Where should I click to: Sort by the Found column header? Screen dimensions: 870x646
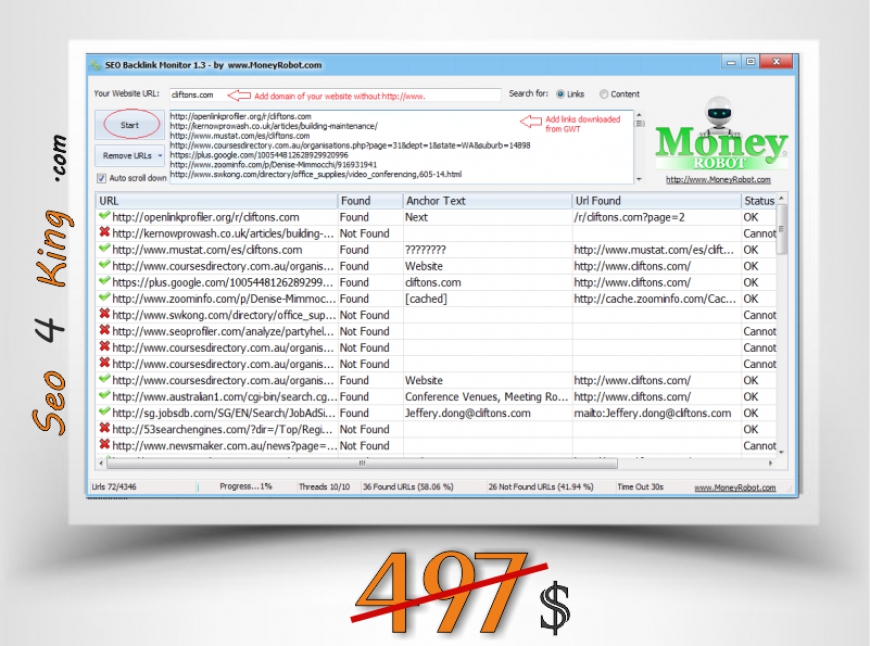pyautogui.click(x=370, y=201)
